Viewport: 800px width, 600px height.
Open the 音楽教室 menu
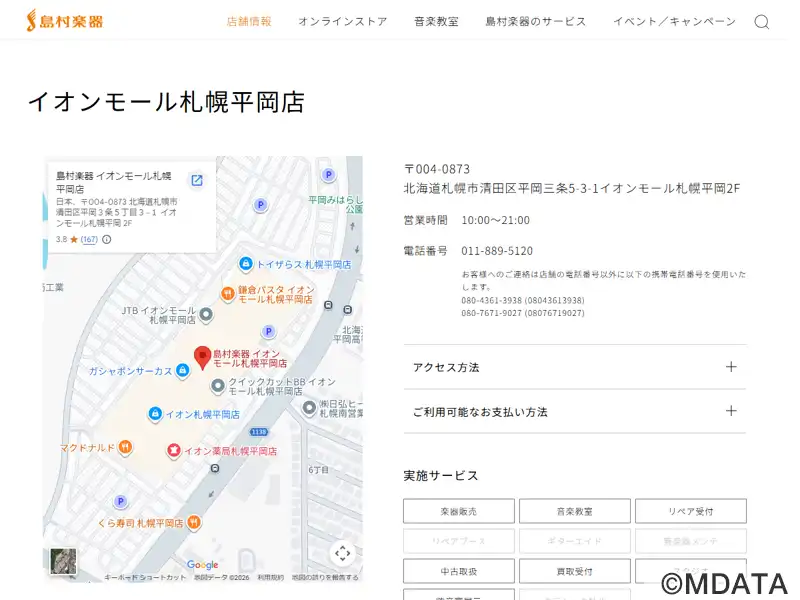coord(436,21)
